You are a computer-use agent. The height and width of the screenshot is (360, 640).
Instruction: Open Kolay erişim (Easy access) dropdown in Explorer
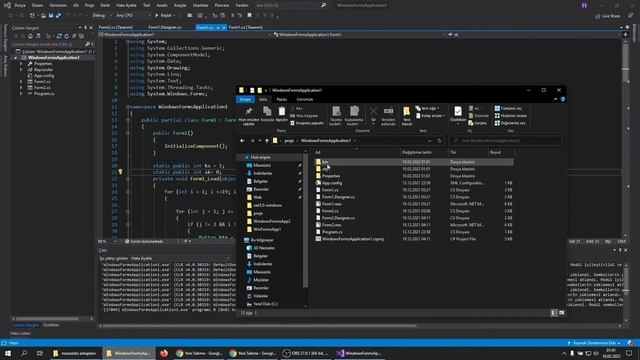point(430,116)
